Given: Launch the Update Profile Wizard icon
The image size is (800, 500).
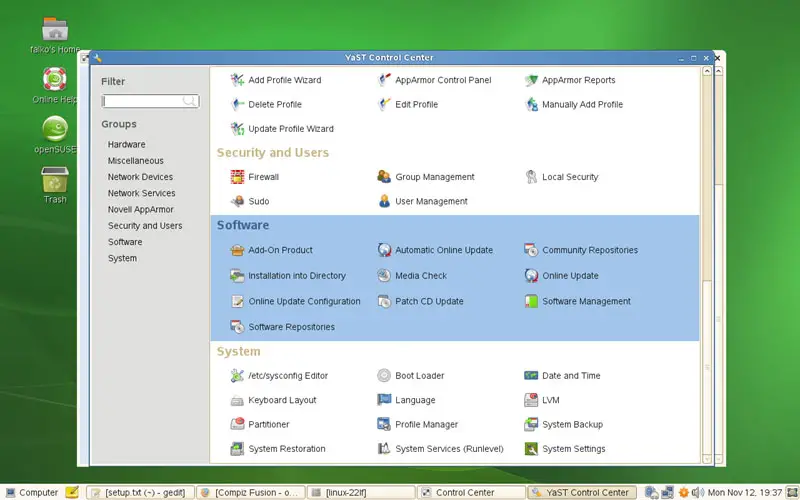Looking at the screenshot, I should click(x=237, y=129).
